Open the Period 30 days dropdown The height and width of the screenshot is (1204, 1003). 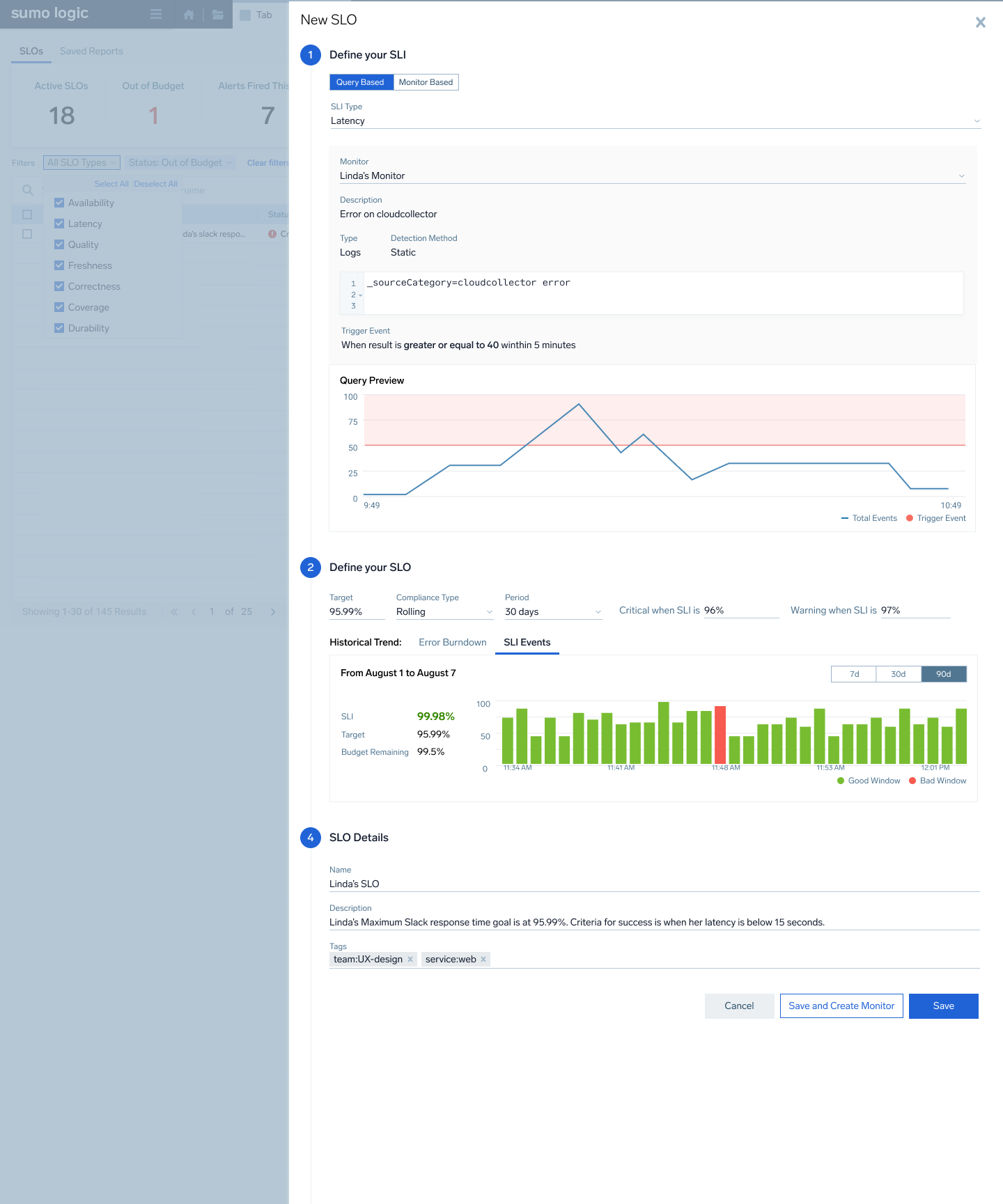pyautogui.click(x=597, y=612)
